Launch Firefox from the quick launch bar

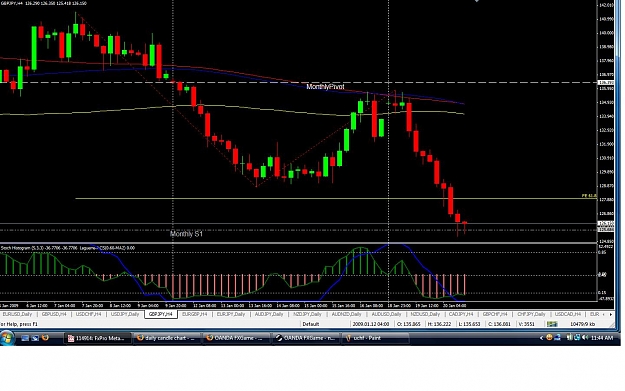(x=45, y=338)
